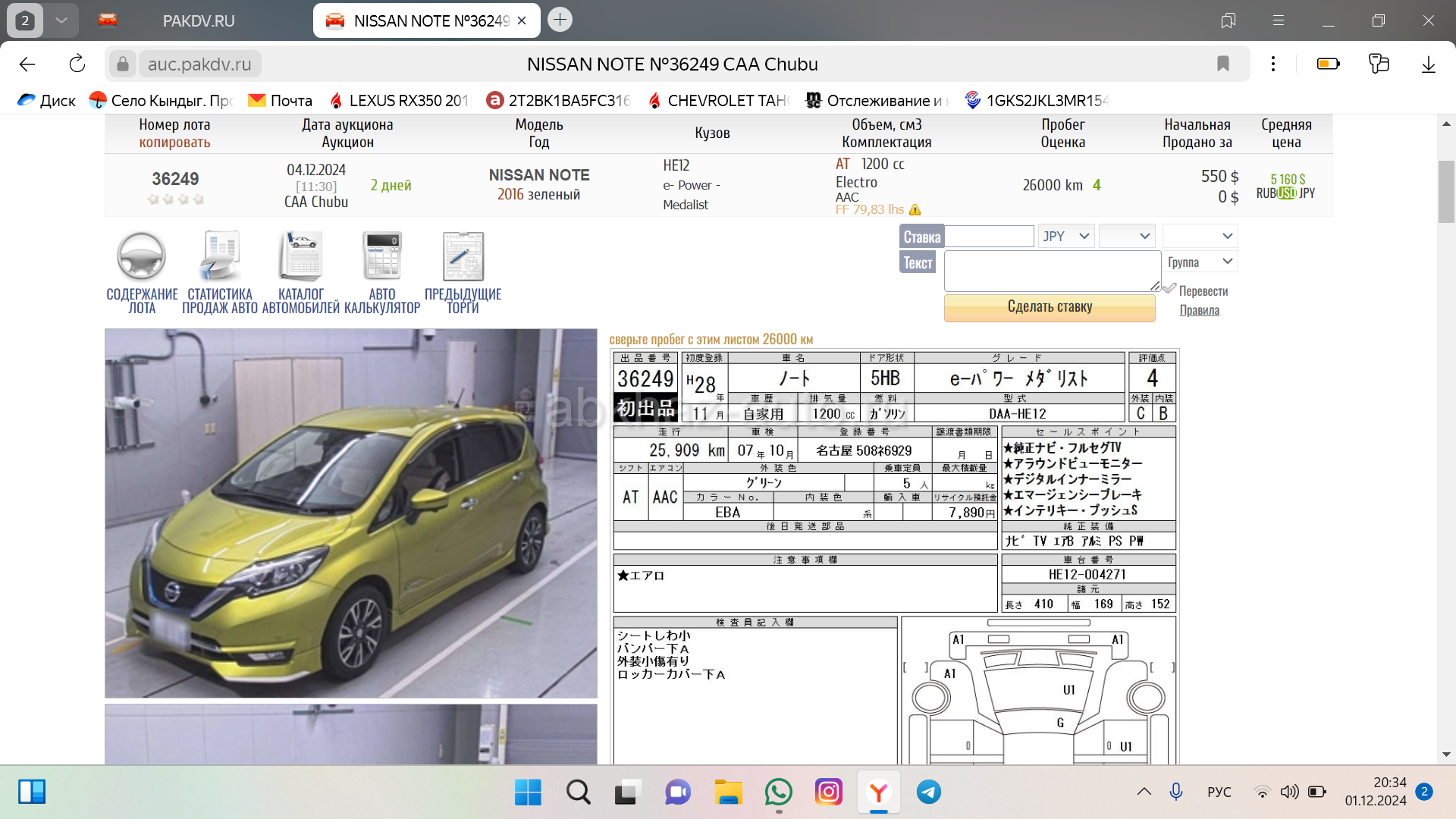Click the Ставка label button
The image size is (1456, 819).
click(x=921, y=237)
